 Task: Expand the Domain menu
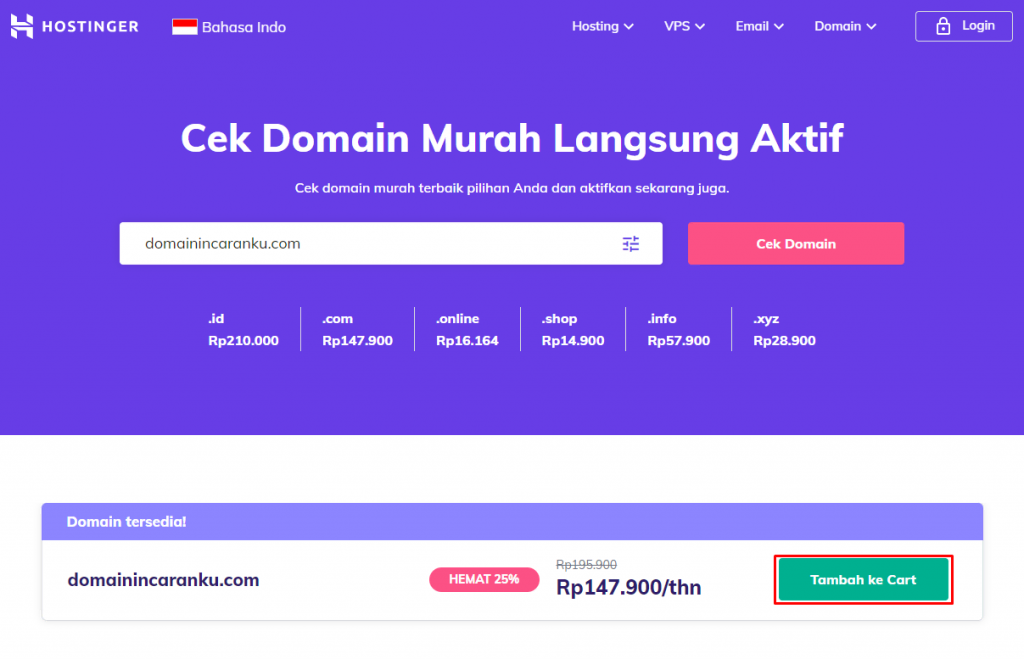[x=844, y=26]
